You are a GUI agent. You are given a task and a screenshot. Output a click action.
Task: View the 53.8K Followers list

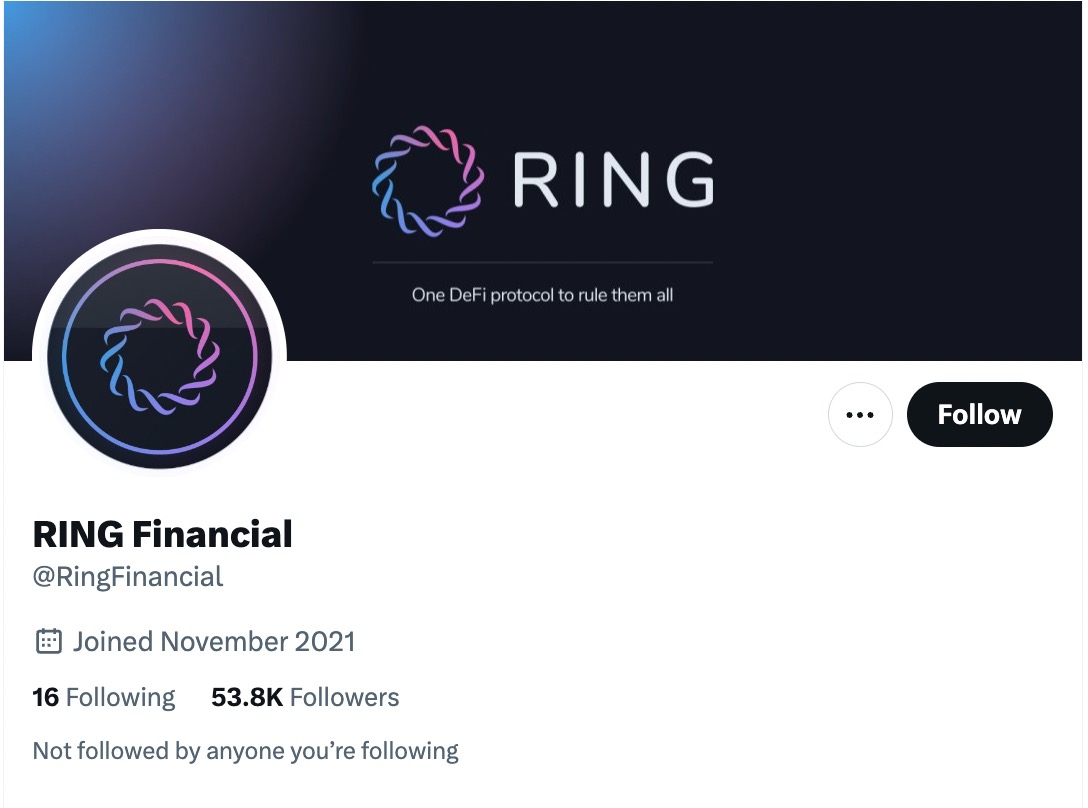click(x=305, y=697)
